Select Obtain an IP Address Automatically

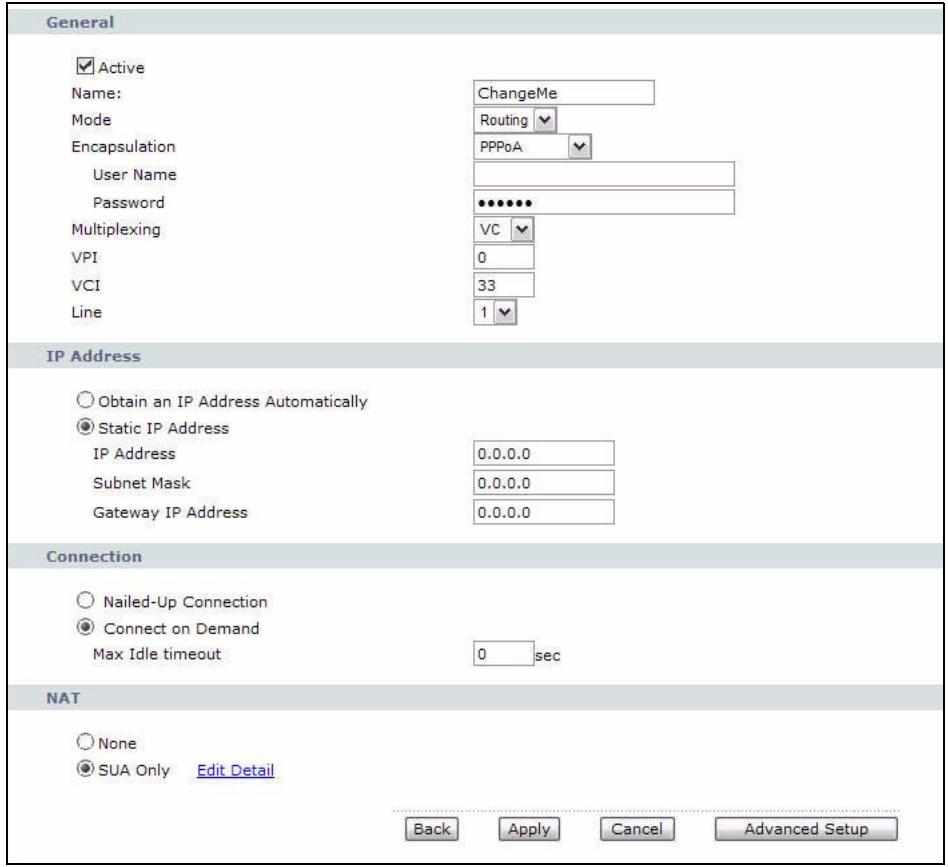(x=85, y=400)
